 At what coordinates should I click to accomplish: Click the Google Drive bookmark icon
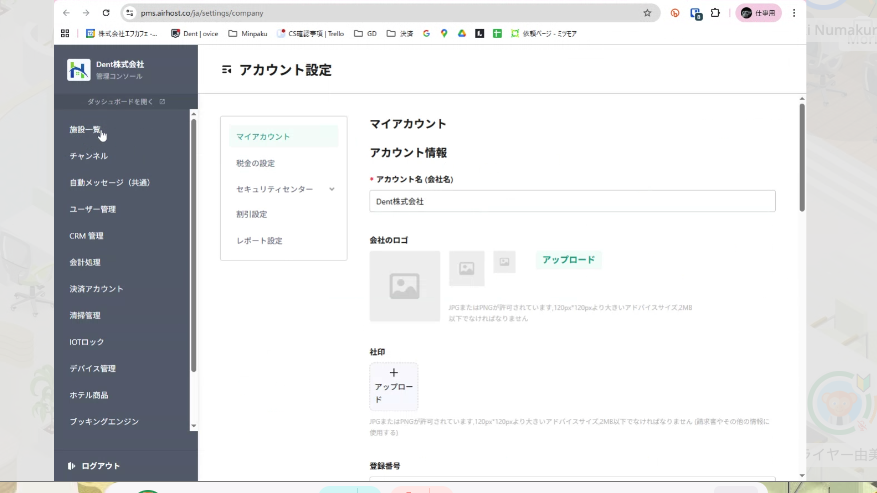(462, 33)
